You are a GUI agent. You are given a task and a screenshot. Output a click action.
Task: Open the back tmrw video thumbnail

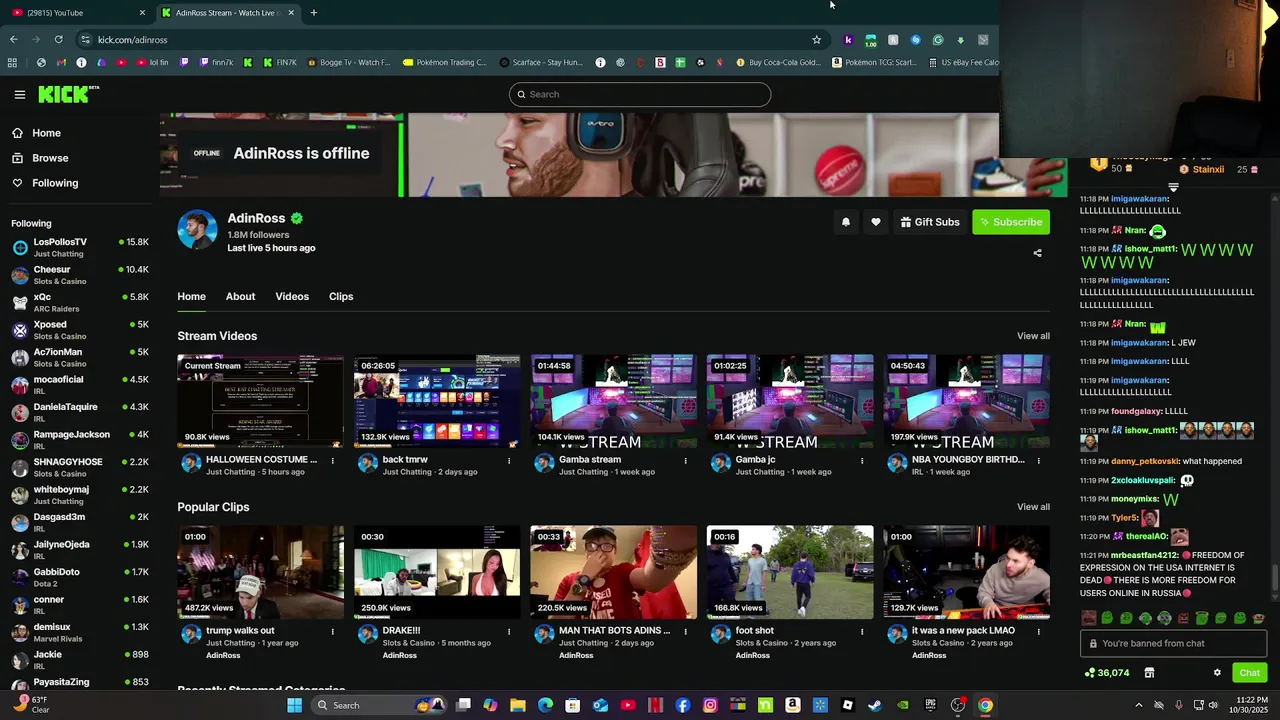point(437,401)
